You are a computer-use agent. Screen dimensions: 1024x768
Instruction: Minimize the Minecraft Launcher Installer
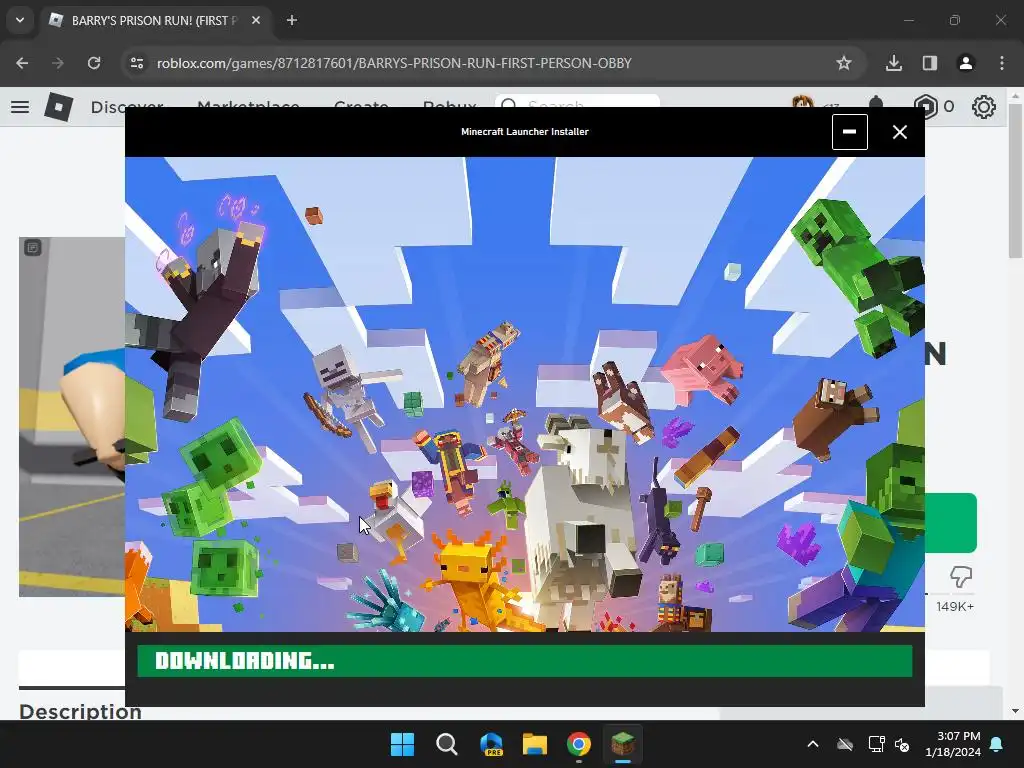[x=850, y=132]
